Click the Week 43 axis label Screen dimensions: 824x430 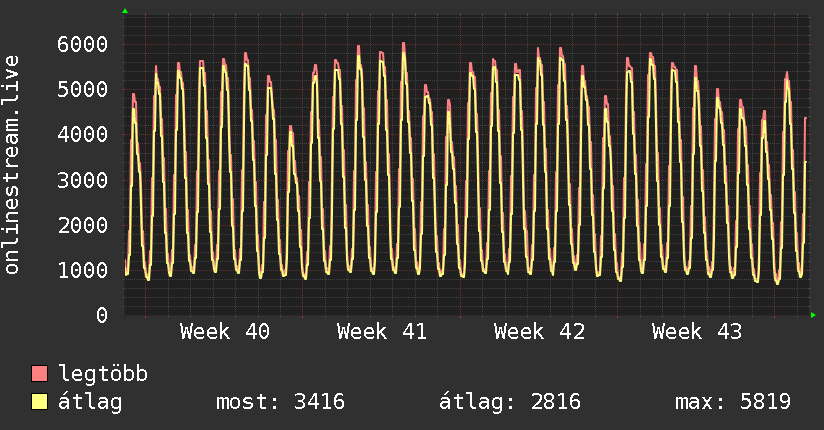696,332
